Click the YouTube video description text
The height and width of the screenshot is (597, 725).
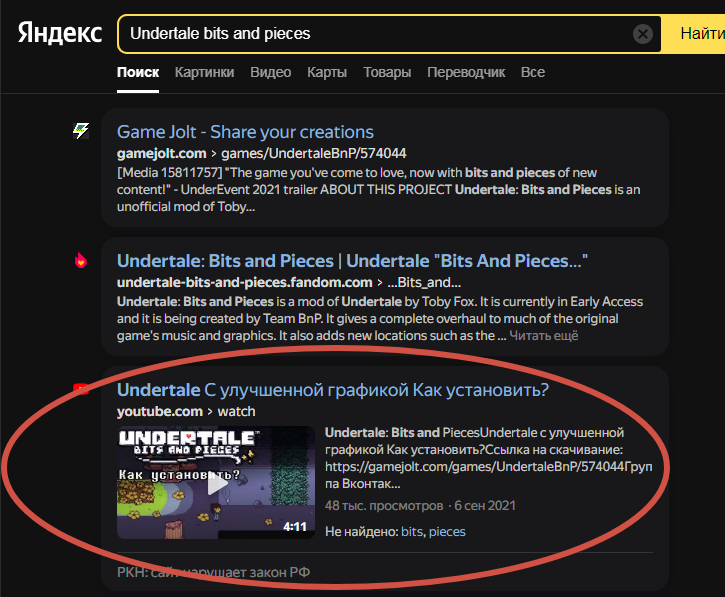(x=489, y=458)
